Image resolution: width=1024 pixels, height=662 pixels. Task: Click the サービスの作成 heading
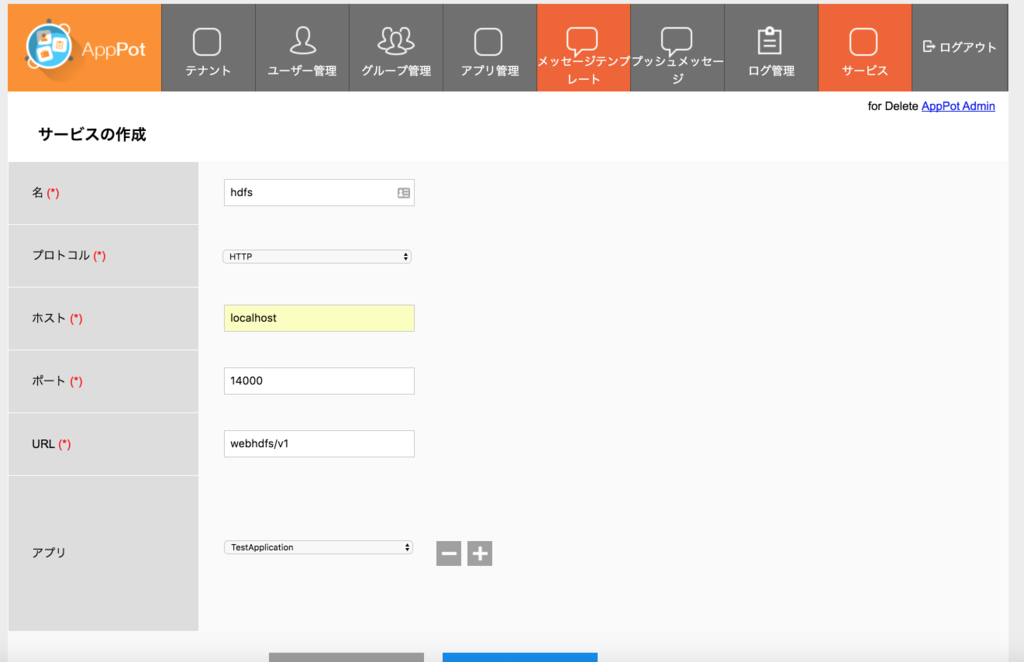[x=92, y=134]
